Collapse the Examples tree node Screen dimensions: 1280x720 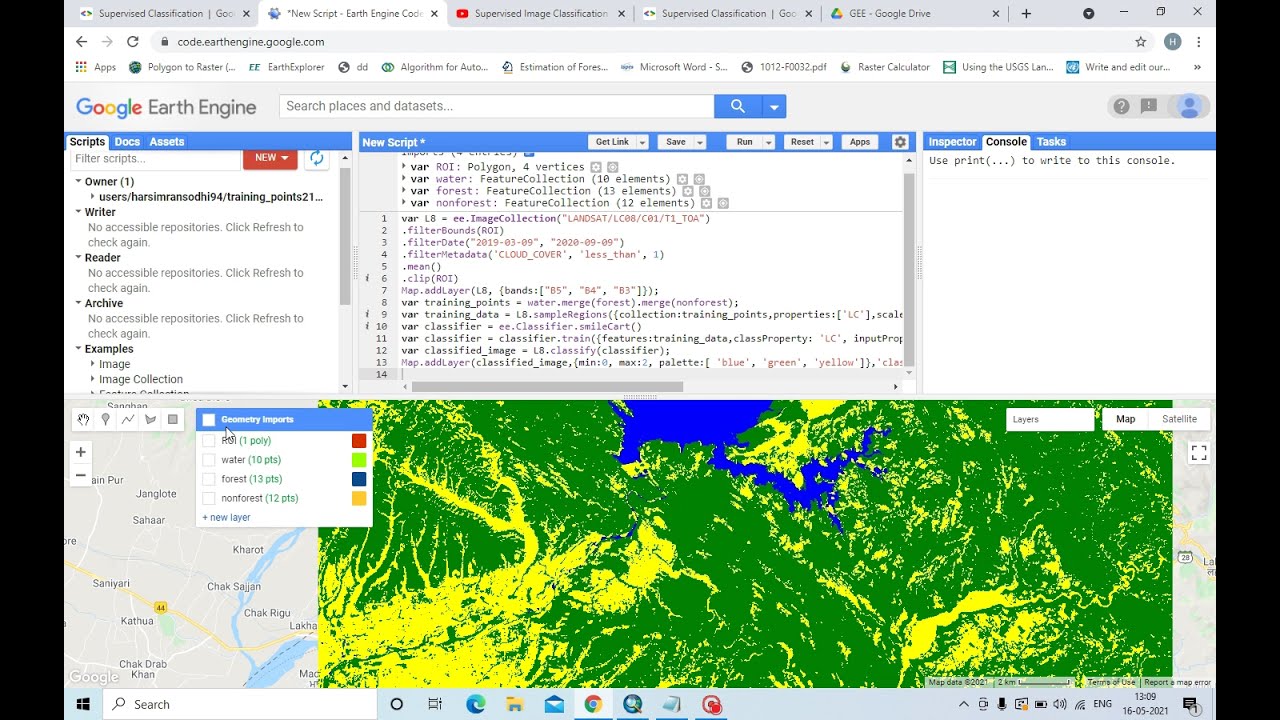click(x=78, y=349)
